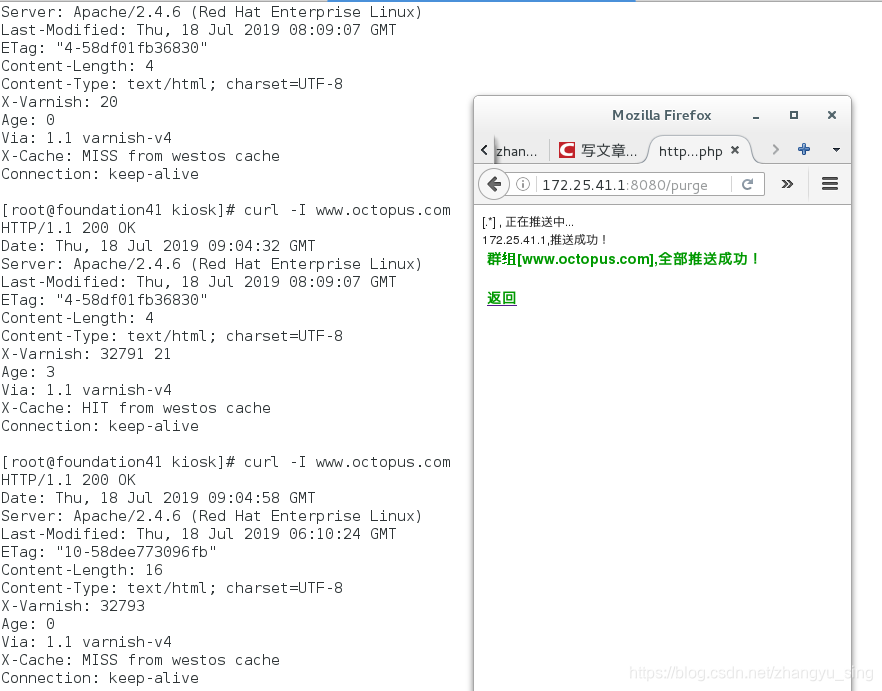Click 'Age: 3' line in terminal
Image resolution: width=882 pixels, height=691 pixels.
28,372
